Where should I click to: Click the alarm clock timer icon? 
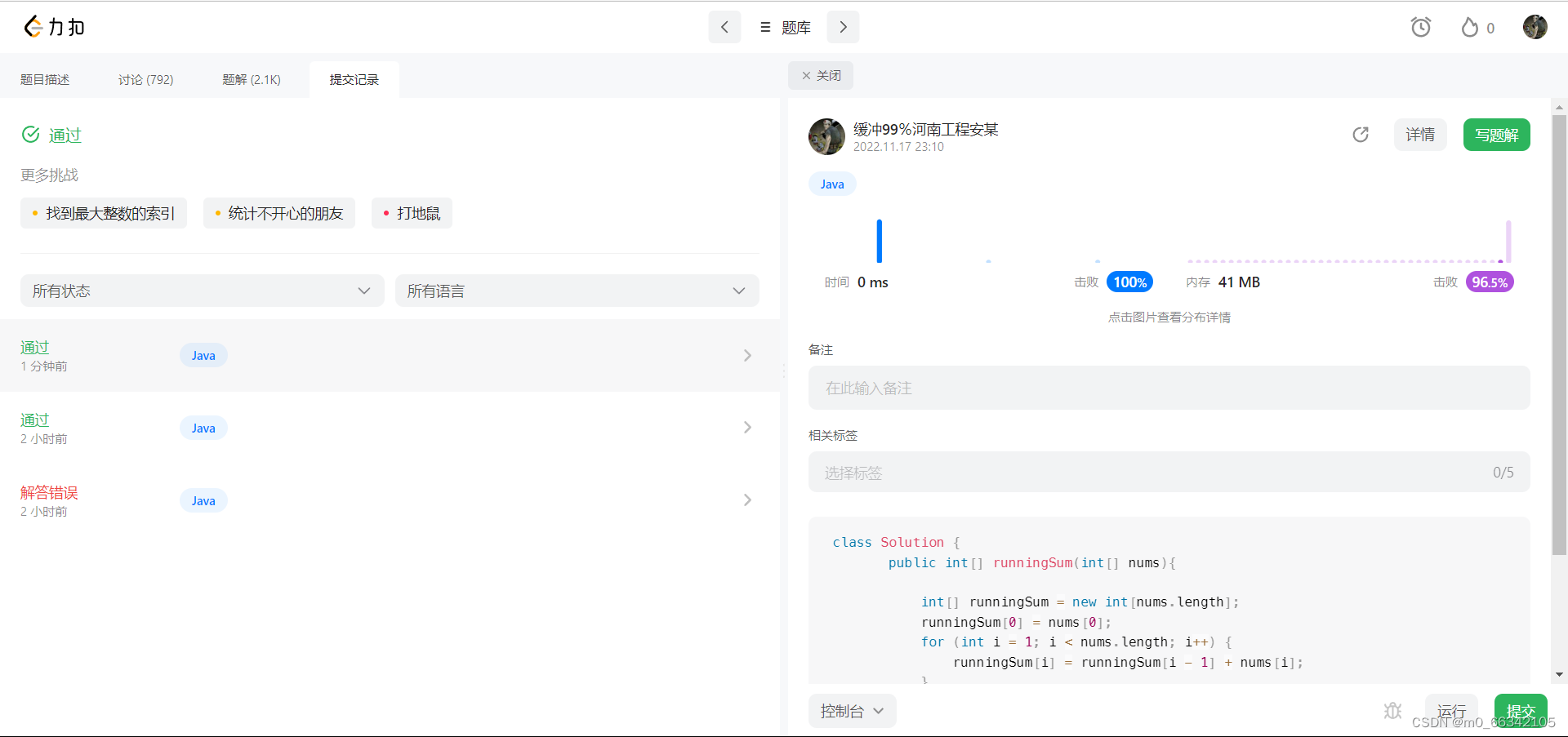1421,27
